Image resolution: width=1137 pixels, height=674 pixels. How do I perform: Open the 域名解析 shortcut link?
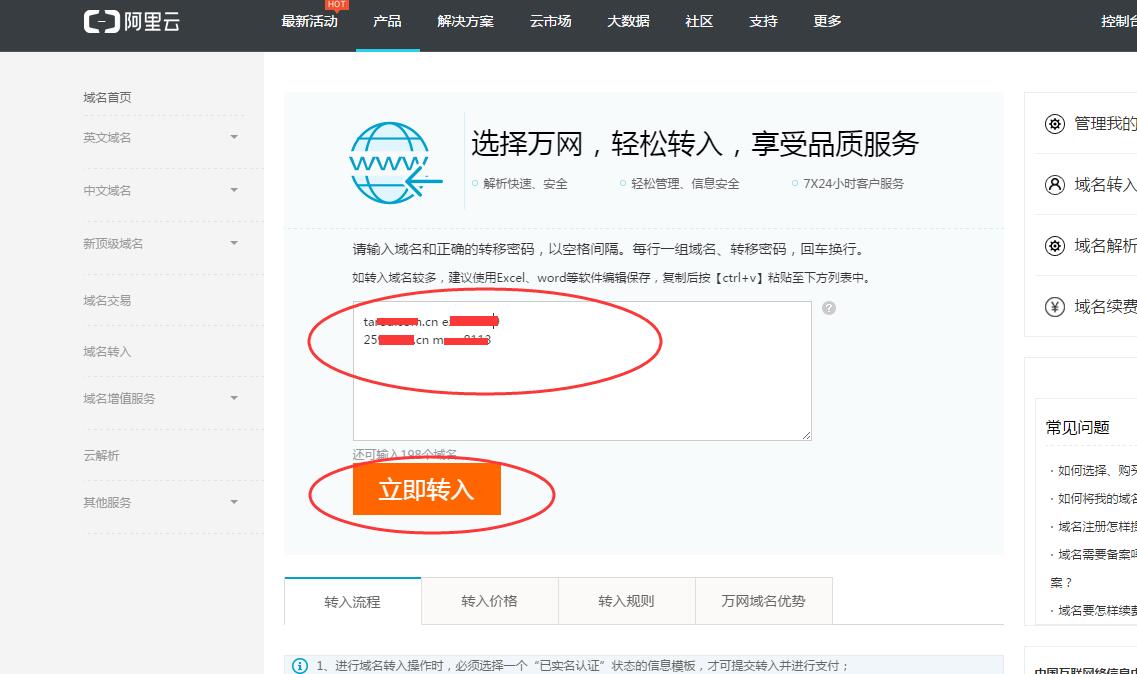pos(1105,246)
